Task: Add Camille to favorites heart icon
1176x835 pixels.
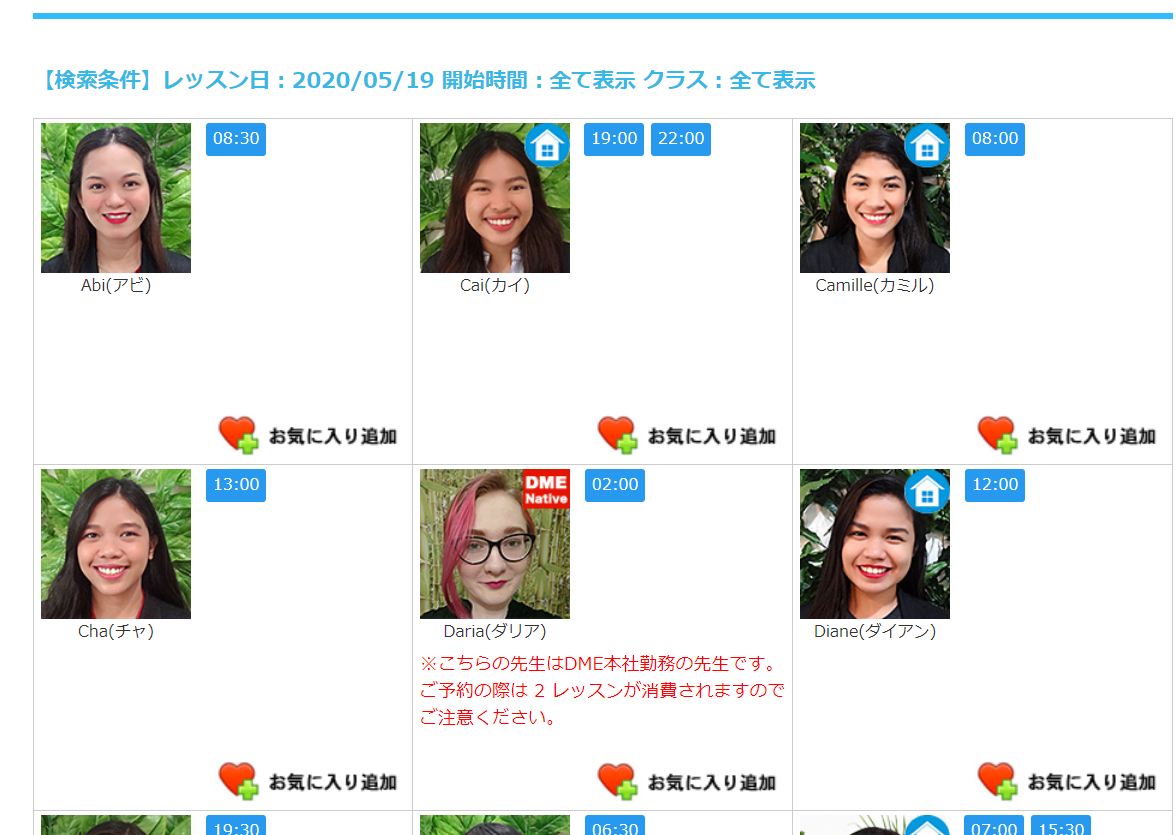Action: 998,435
